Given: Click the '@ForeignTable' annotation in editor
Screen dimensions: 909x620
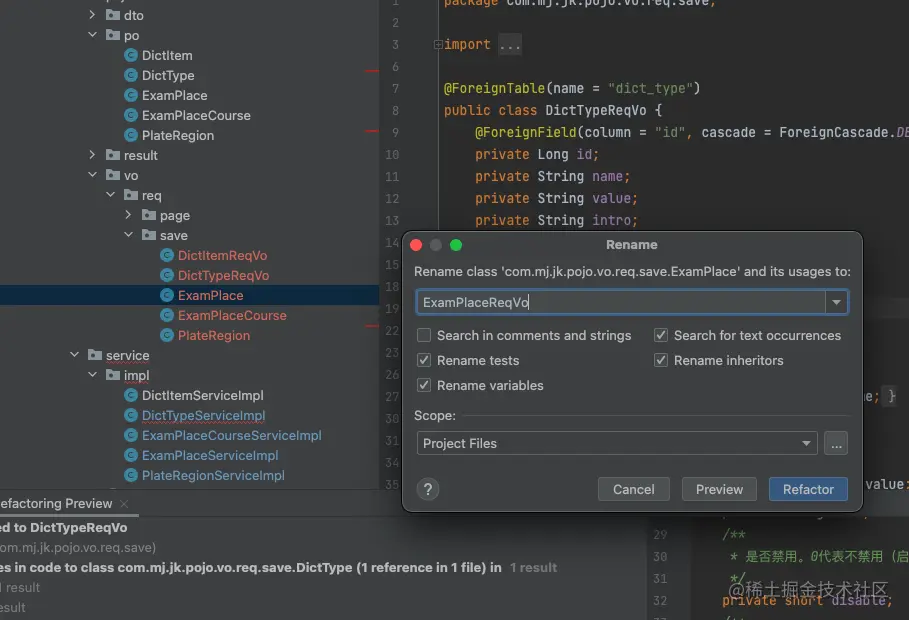Looking at the screenshot, I should [x=494, y=88].
